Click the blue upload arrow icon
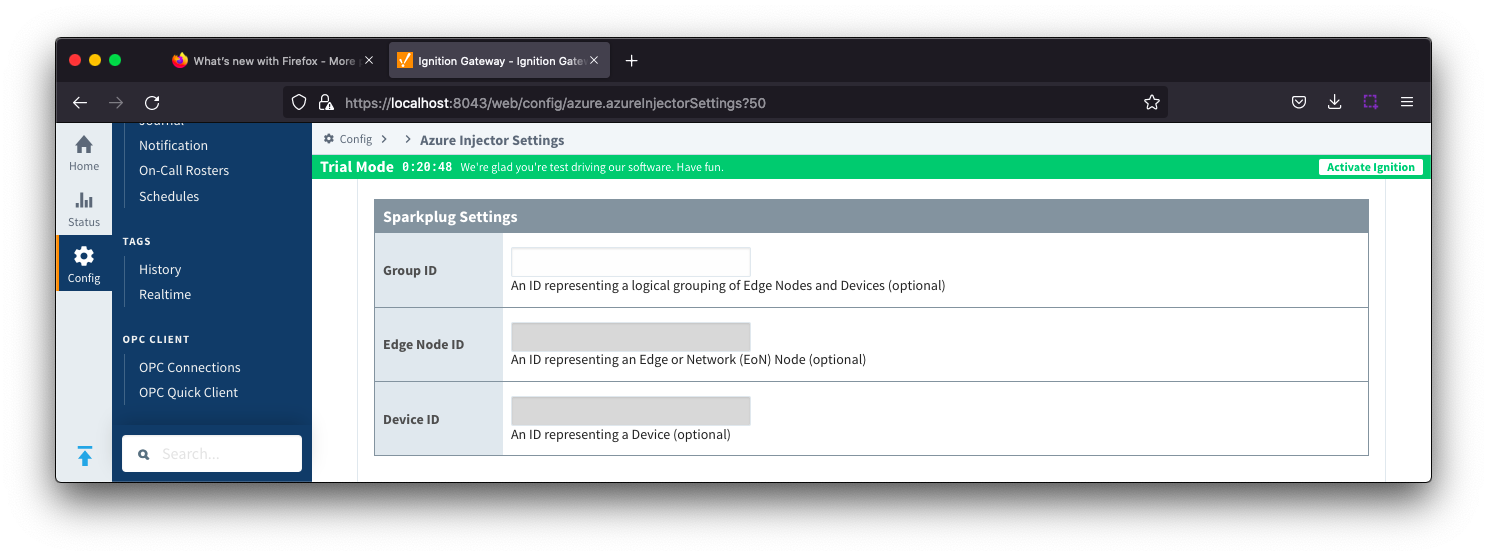The image size is (1487, 556). pos(85,456)
